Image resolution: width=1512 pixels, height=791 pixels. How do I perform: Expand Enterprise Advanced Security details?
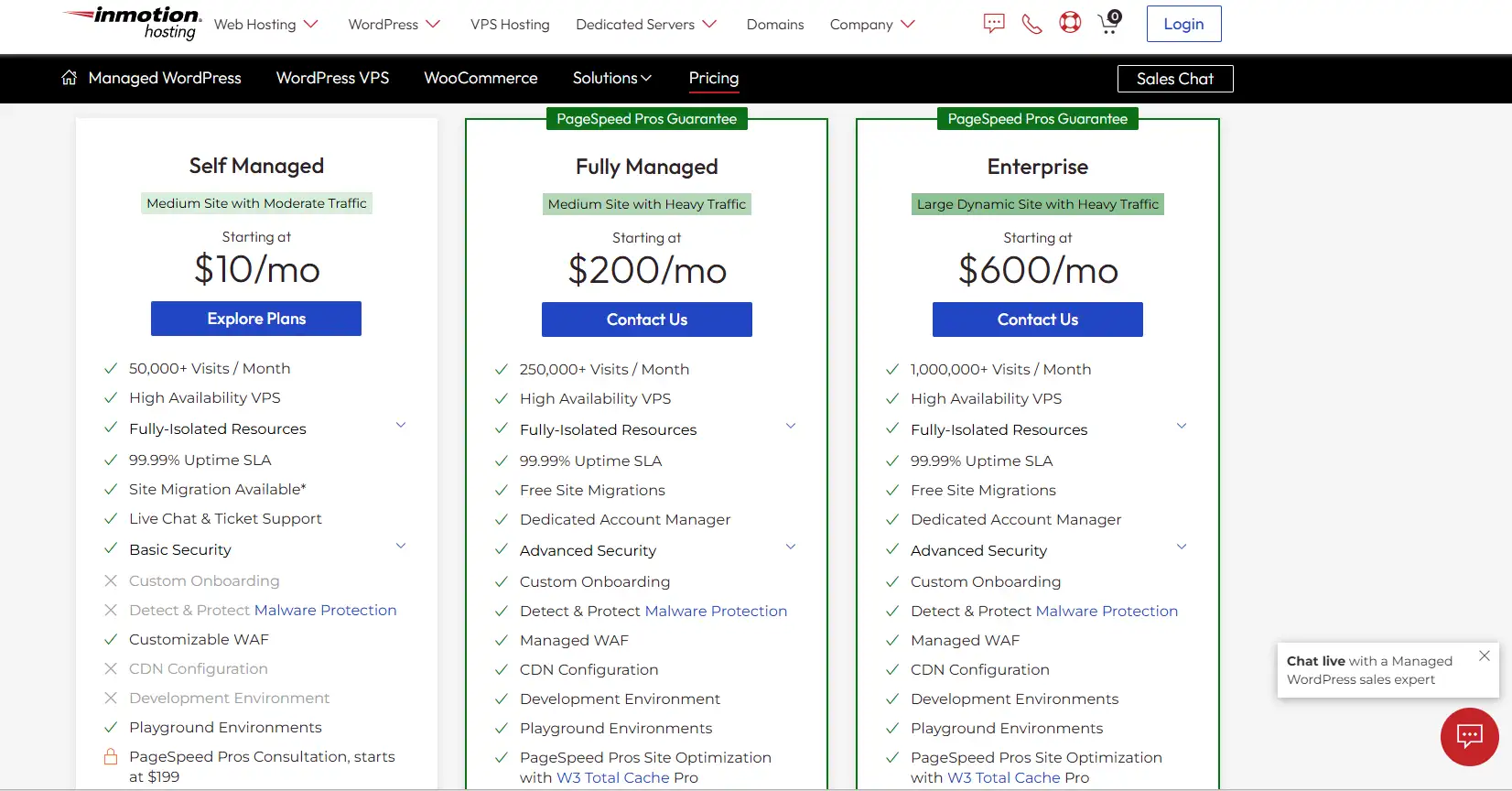click(x=1182, y=547)
